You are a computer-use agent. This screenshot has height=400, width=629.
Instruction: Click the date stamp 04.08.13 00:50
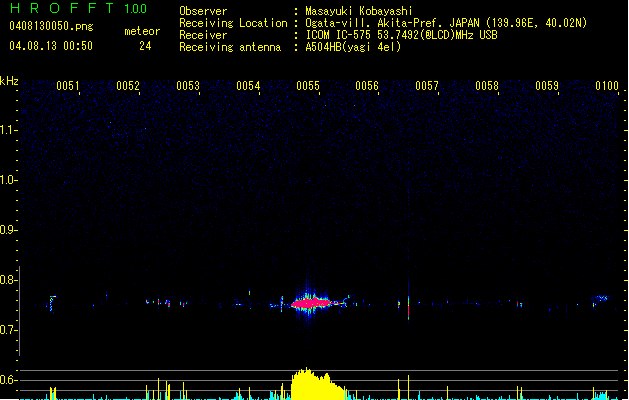pos(51,46)
